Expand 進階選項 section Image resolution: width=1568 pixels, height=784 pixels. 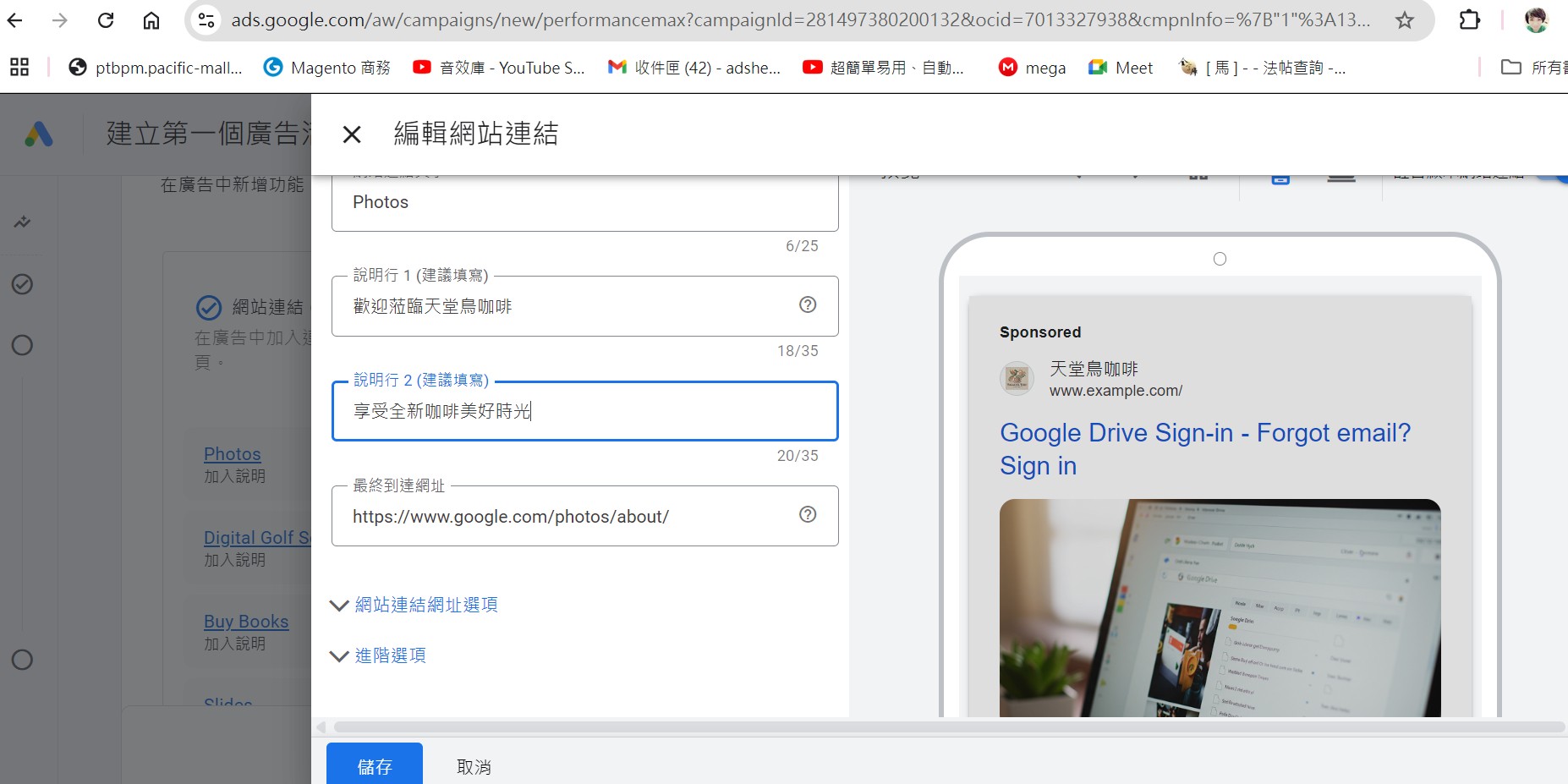point(377,655)
